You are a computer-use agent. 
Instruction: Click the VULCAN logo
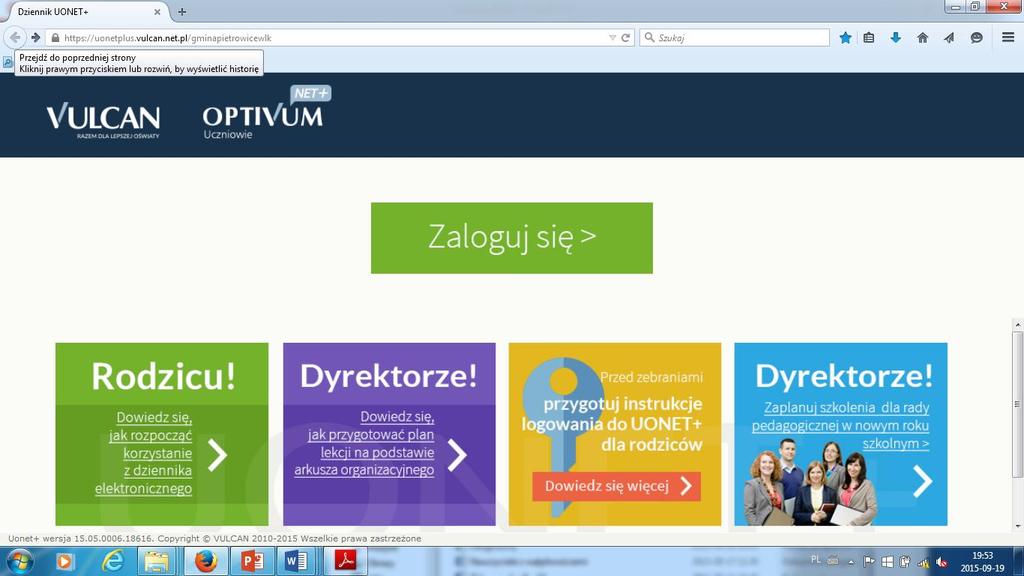click(x=103, y=120)
